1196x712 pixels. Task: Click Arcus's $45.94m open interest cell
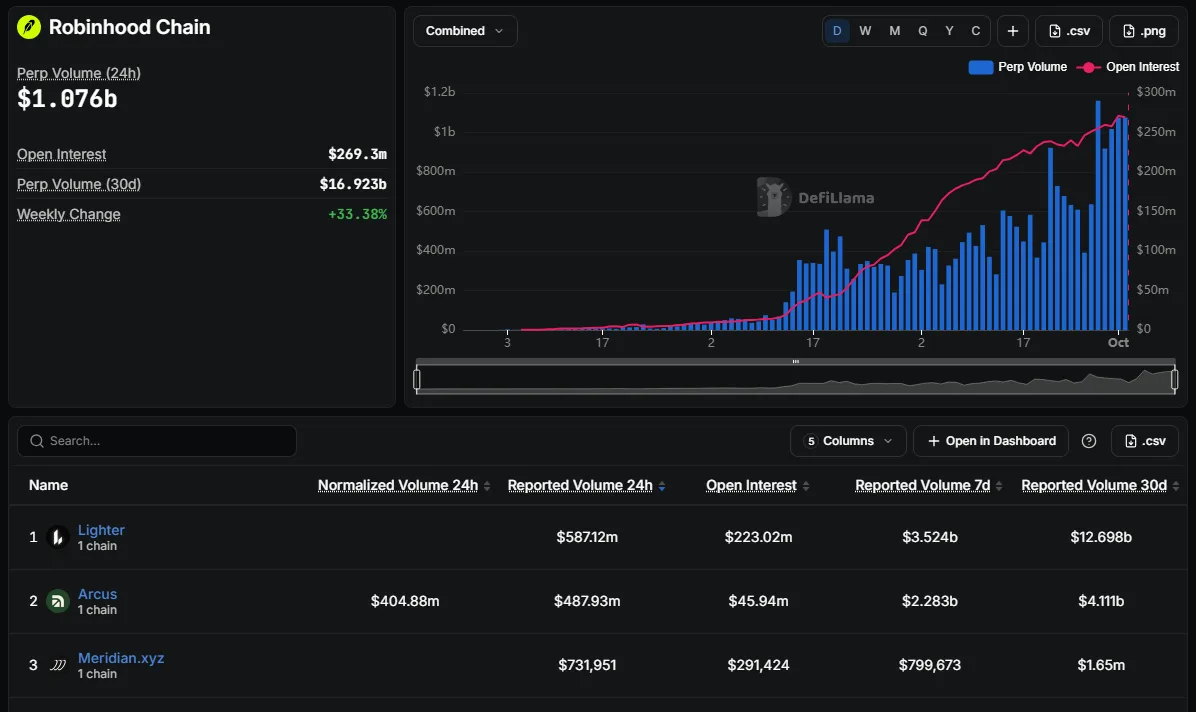(758, 601)
